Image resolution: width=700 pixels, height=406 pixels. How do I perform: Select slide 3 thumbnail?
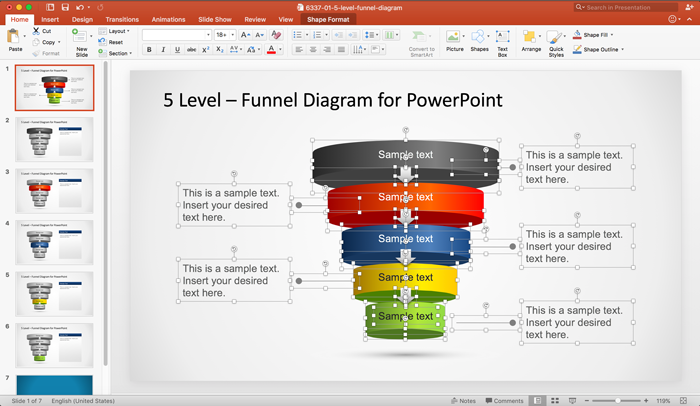[x=54, y=191]
